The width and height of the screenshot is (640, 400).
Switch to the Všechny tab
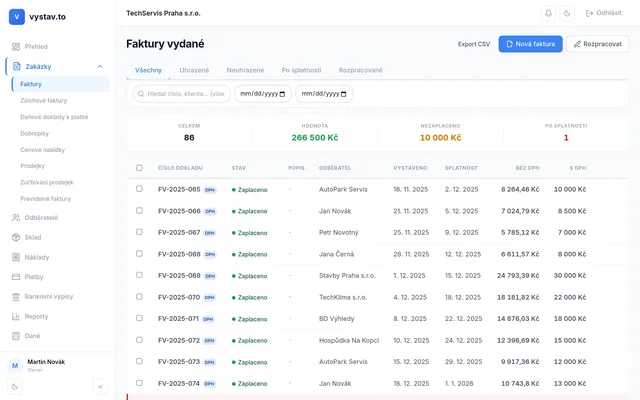(x=149, y=70)
